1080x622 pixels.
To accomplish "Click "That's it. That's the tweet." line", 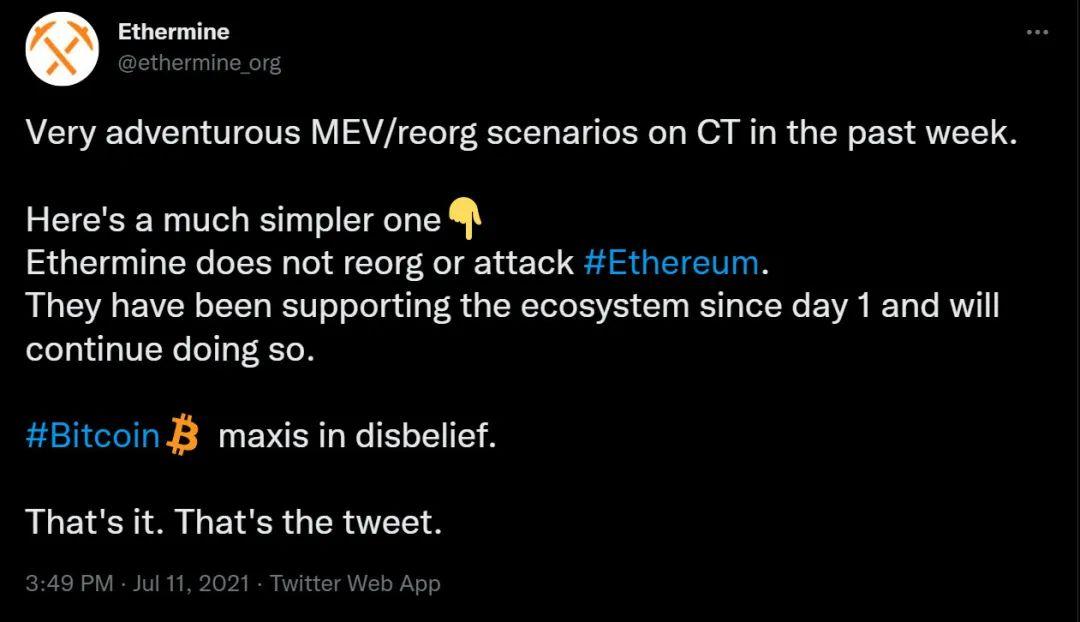I will click(x=233, y=523).
